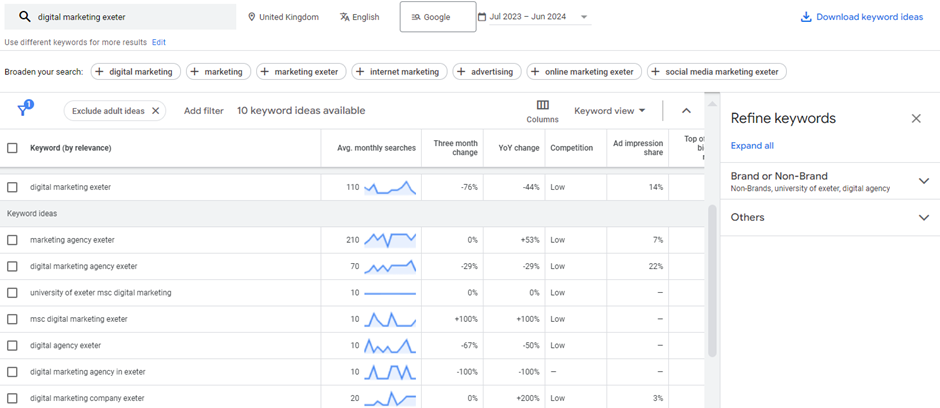940x408 pixels.
Task: Click the plus icon on advertising chip
Action: (x=462, y=72)
